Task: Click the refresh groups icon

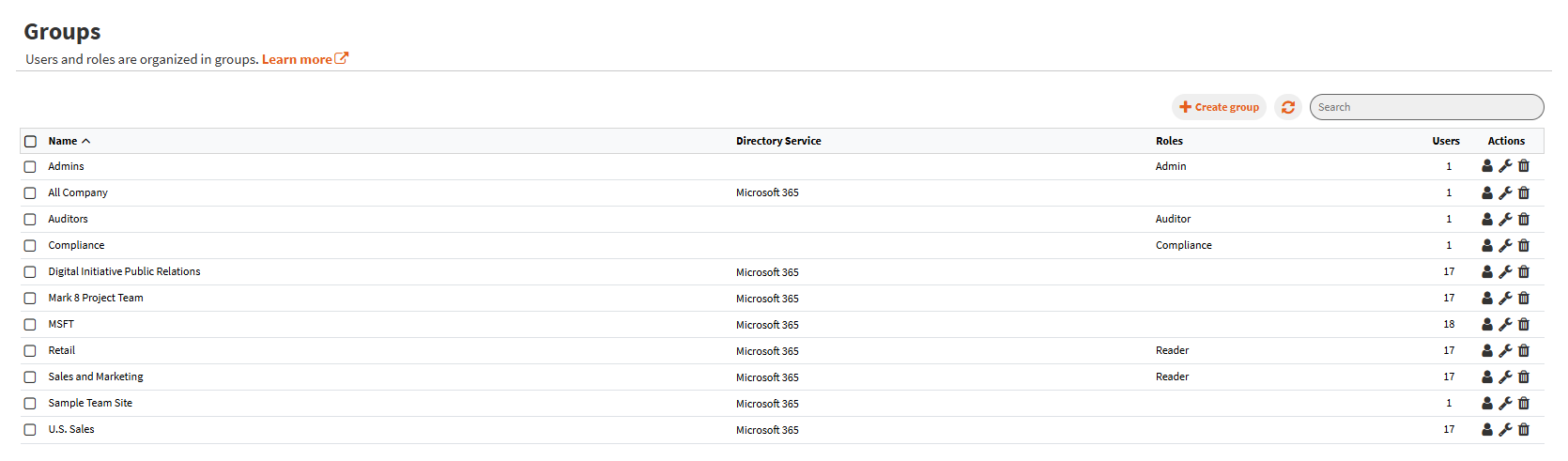Action: (1287, 107)
